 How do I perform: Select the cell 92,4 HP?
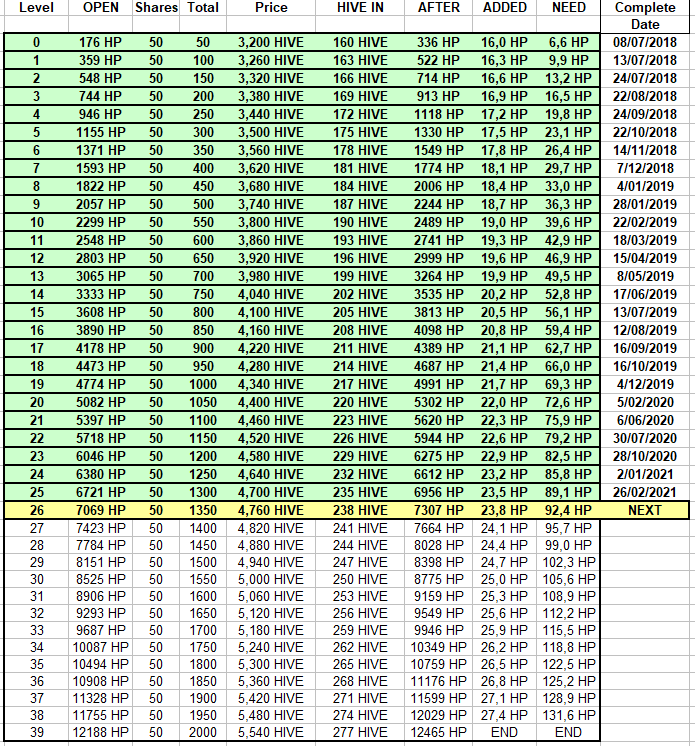tap(568, 510)
